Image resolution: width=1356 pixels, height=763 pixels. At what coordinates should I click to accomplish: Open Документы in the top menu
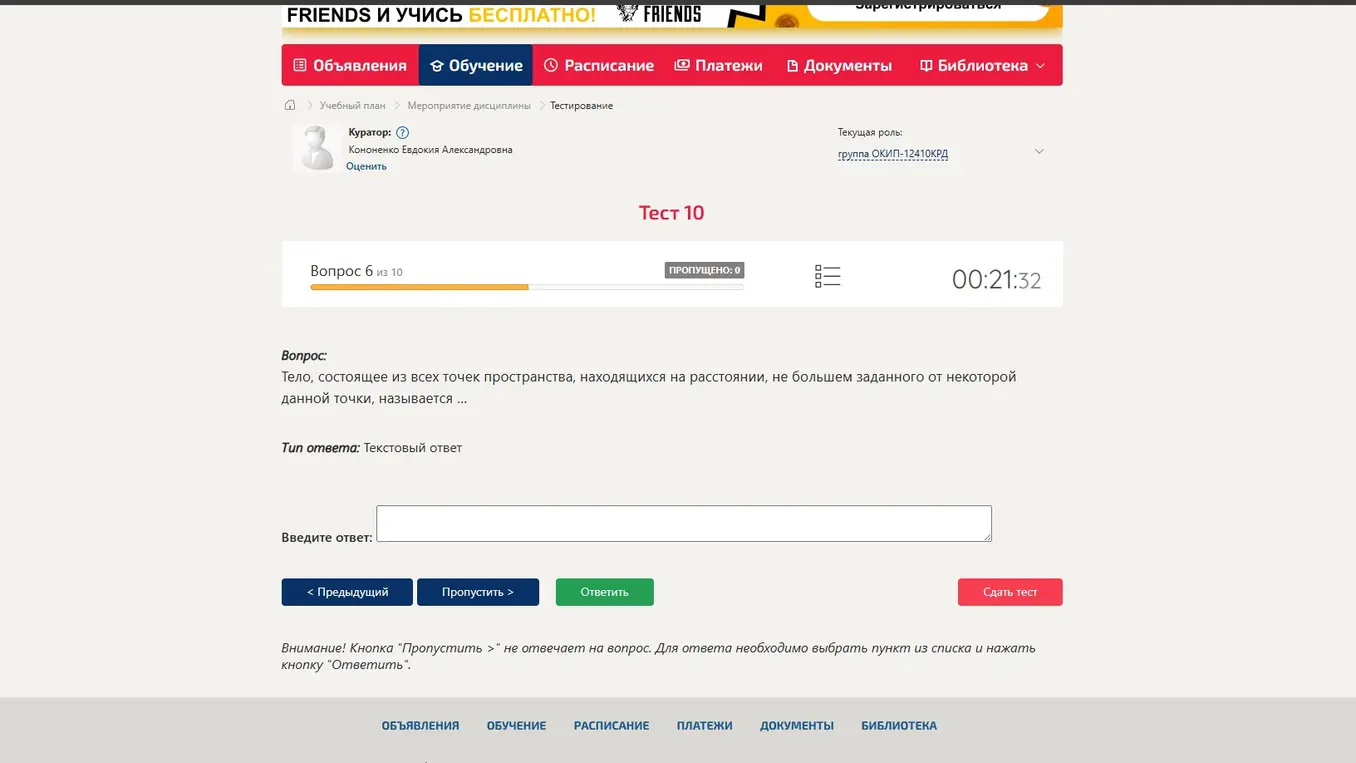[839, 65]
